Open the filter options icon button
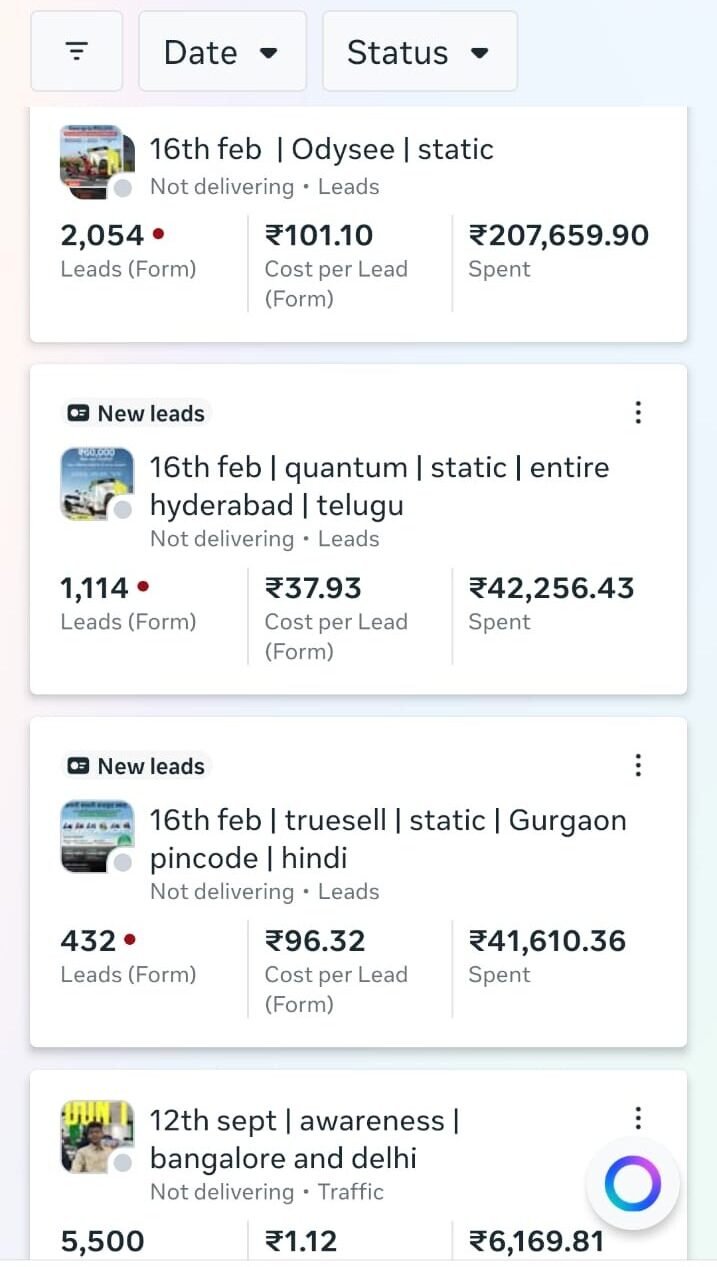The image size is (717, 1267). (x=77, y=51)
